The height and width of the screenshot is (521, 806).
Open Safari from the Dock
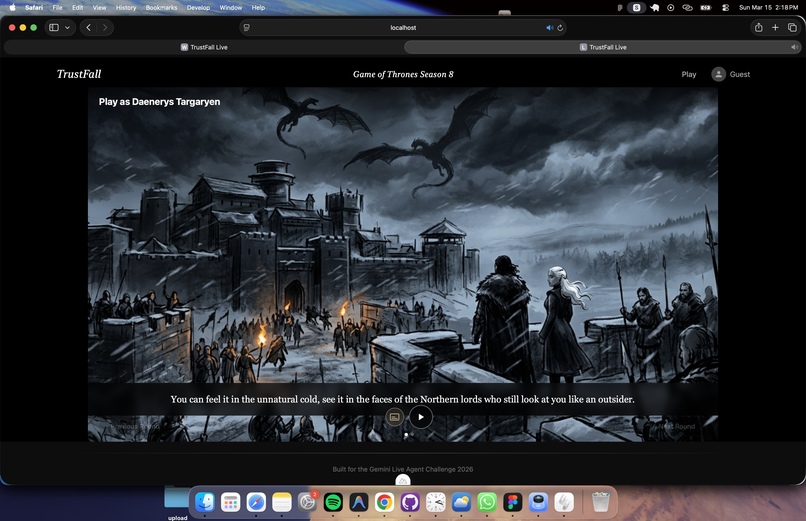[256, 502]
